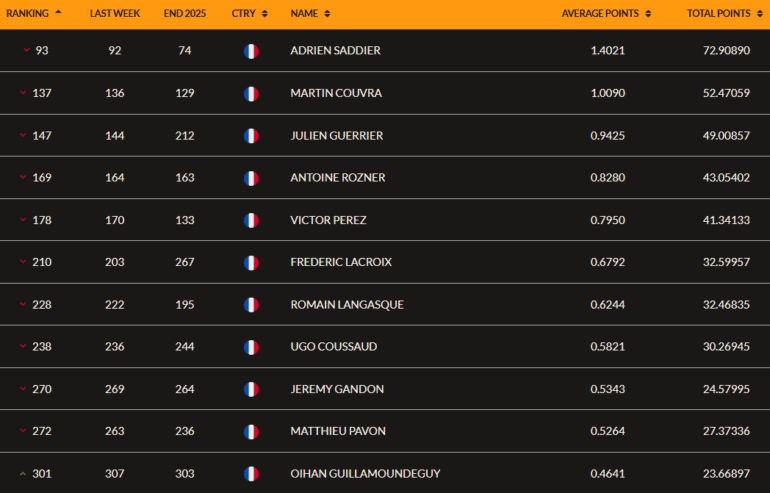The height and width of the screenshot is (493, 770).
Task: Click red down arrow beside ranking 93
Action: [x=26, y=51]
